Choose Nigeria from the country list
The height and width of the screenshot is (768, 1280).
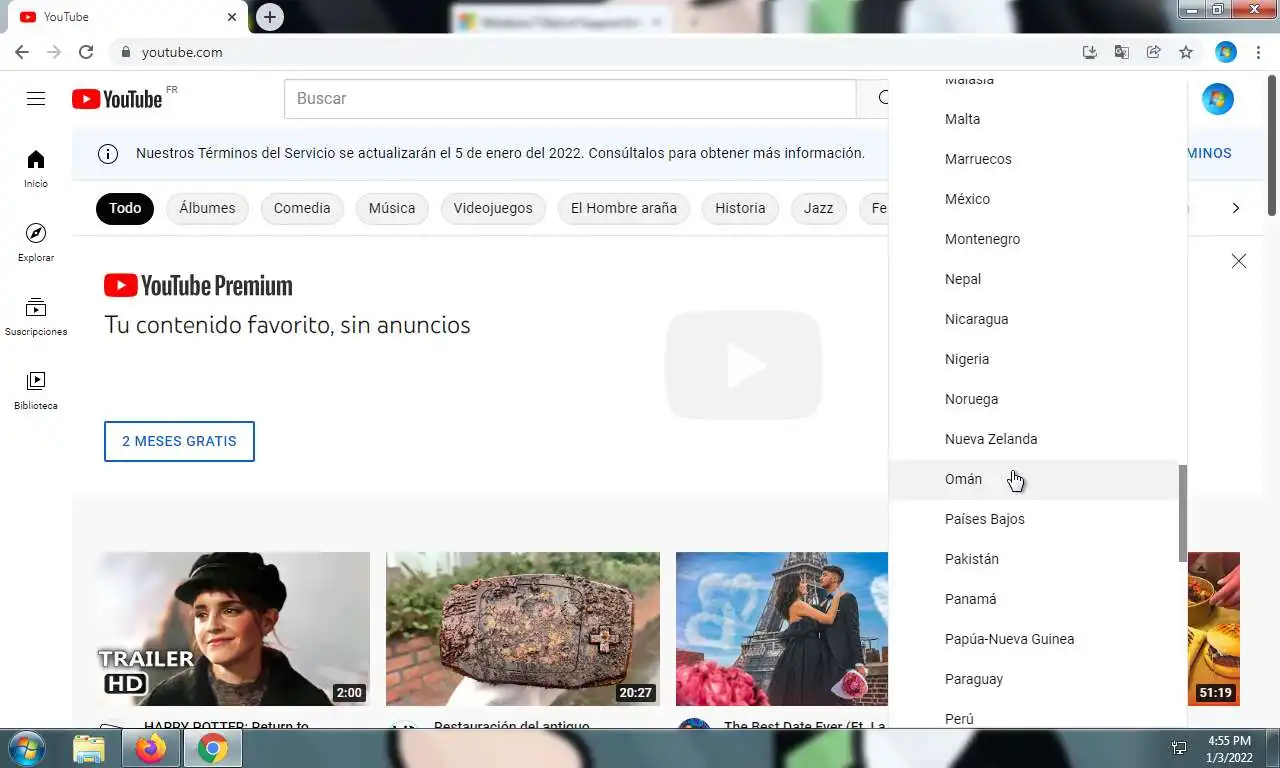coord(1033,359)
